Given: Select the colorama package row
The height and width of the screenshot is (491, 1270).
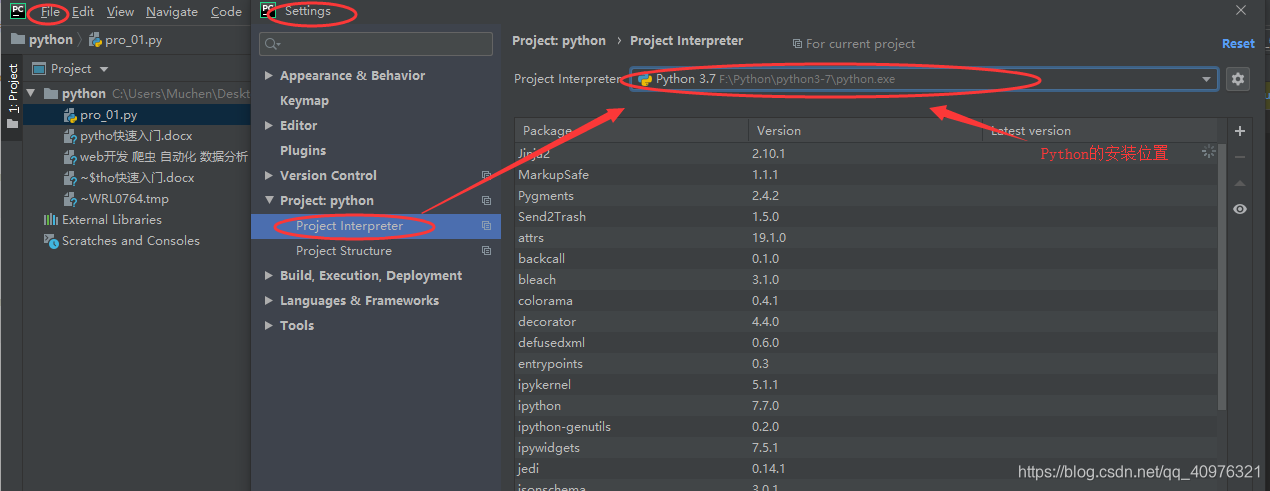Looking at the screenshot, I should coord(866,300).
